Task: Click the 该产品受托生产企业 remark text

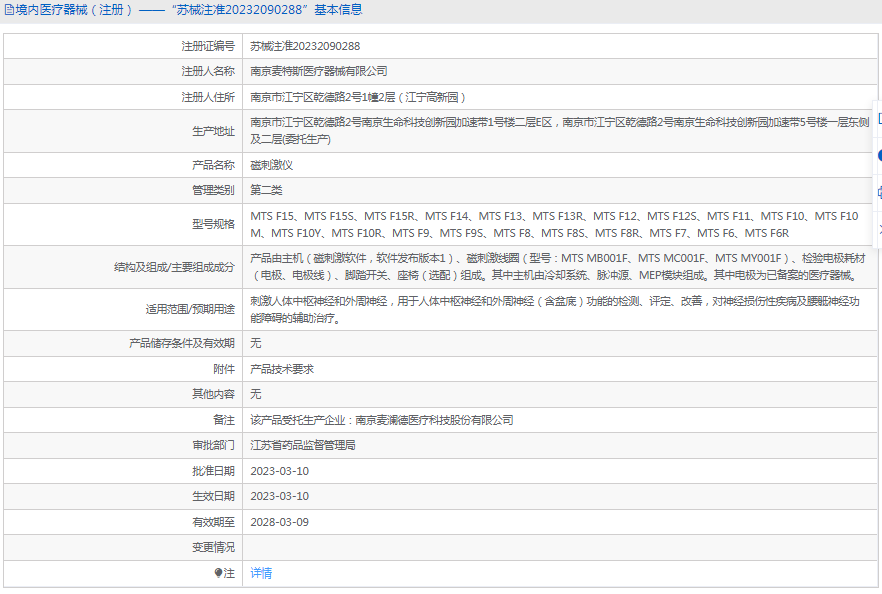Action: pos(381,420)
